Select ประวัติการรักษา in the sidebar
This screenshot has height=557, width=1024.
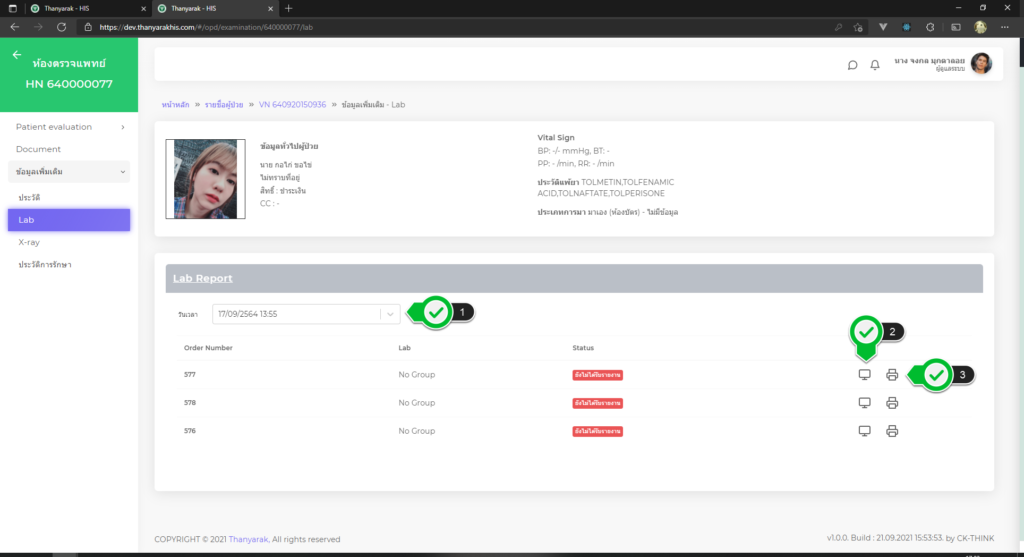tap(45, 265)
